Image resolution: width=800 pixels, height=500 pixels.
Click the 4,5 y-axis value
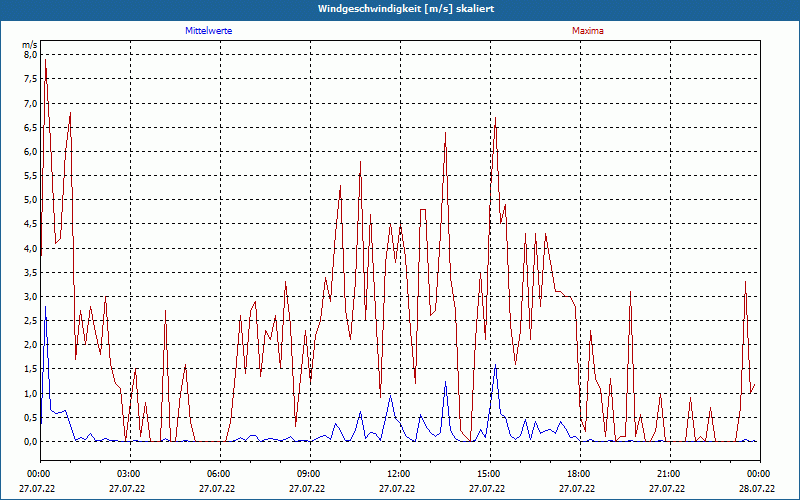point(30,224)
